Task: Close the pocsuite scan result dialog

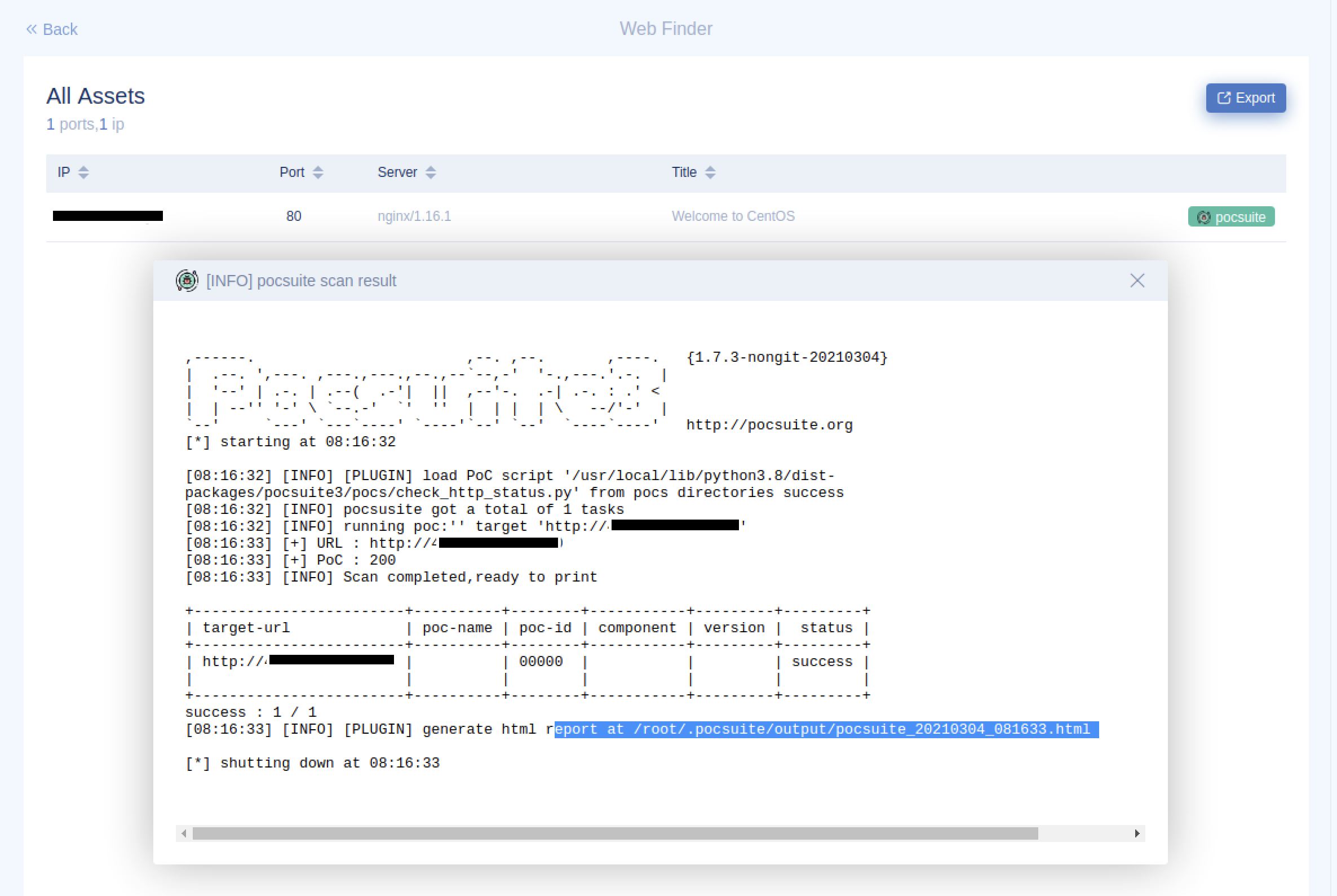Action: [x=1137, y=281]
